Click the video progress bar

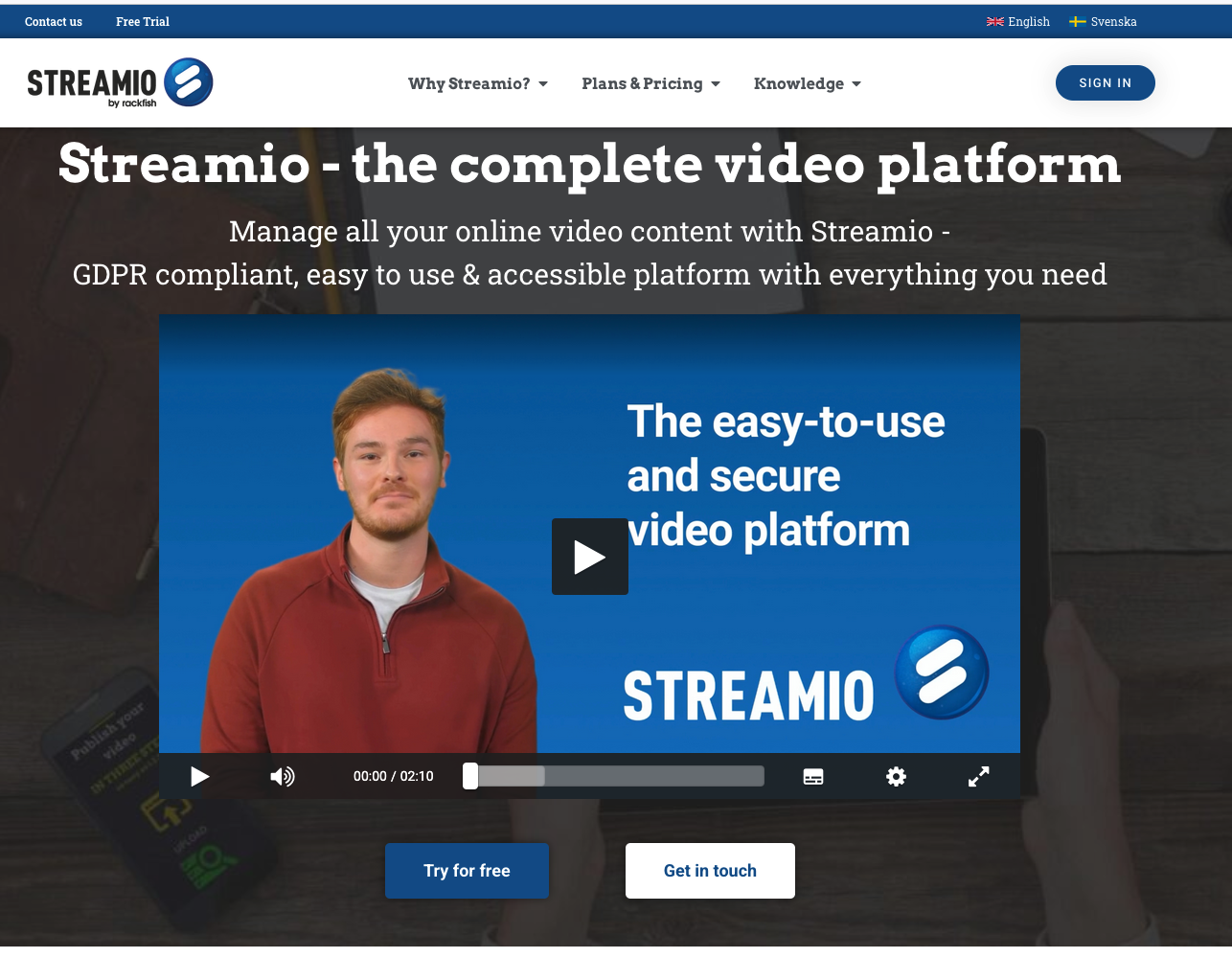(614, 776)
